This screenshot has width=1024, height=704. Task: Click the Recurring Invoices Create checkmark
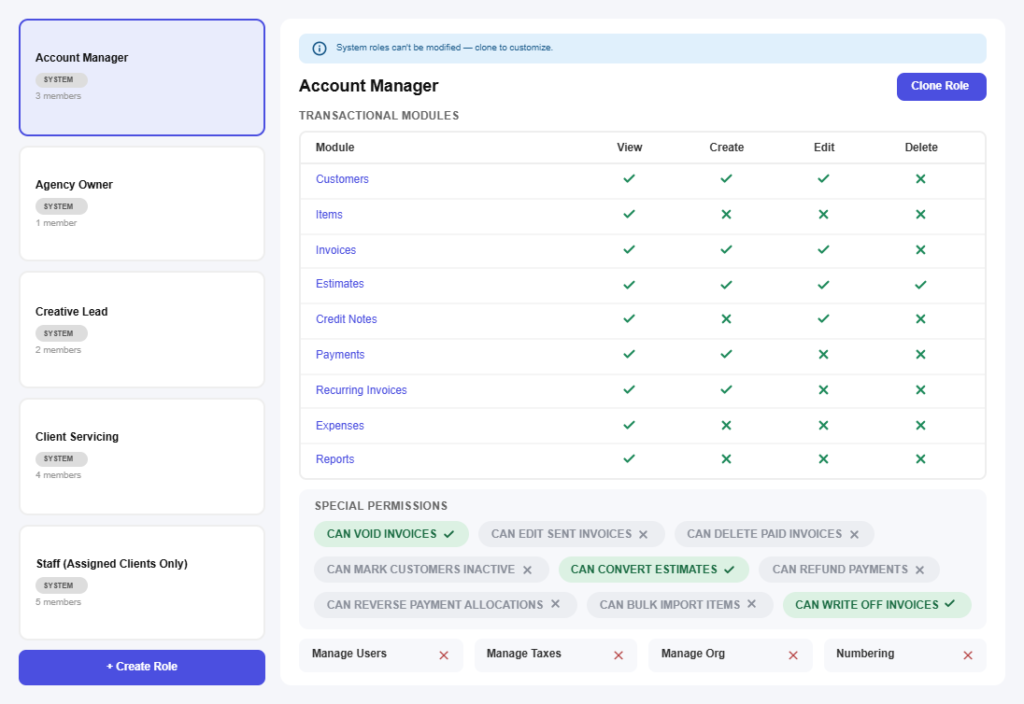(x=726, y=389)
